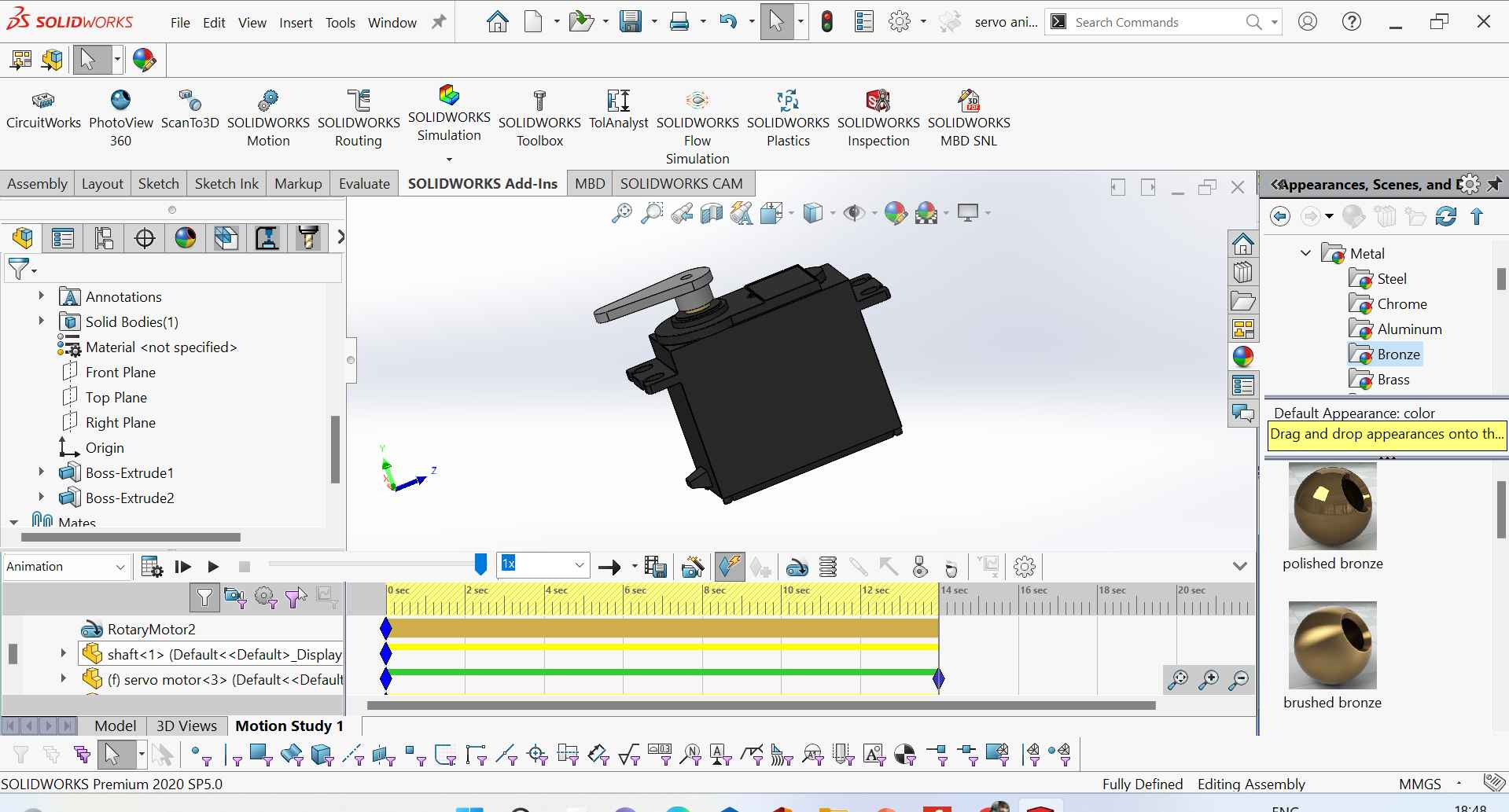Pin the Appearances task pane
Screen dimensions: 1509x812
(x=1494, y=185)
